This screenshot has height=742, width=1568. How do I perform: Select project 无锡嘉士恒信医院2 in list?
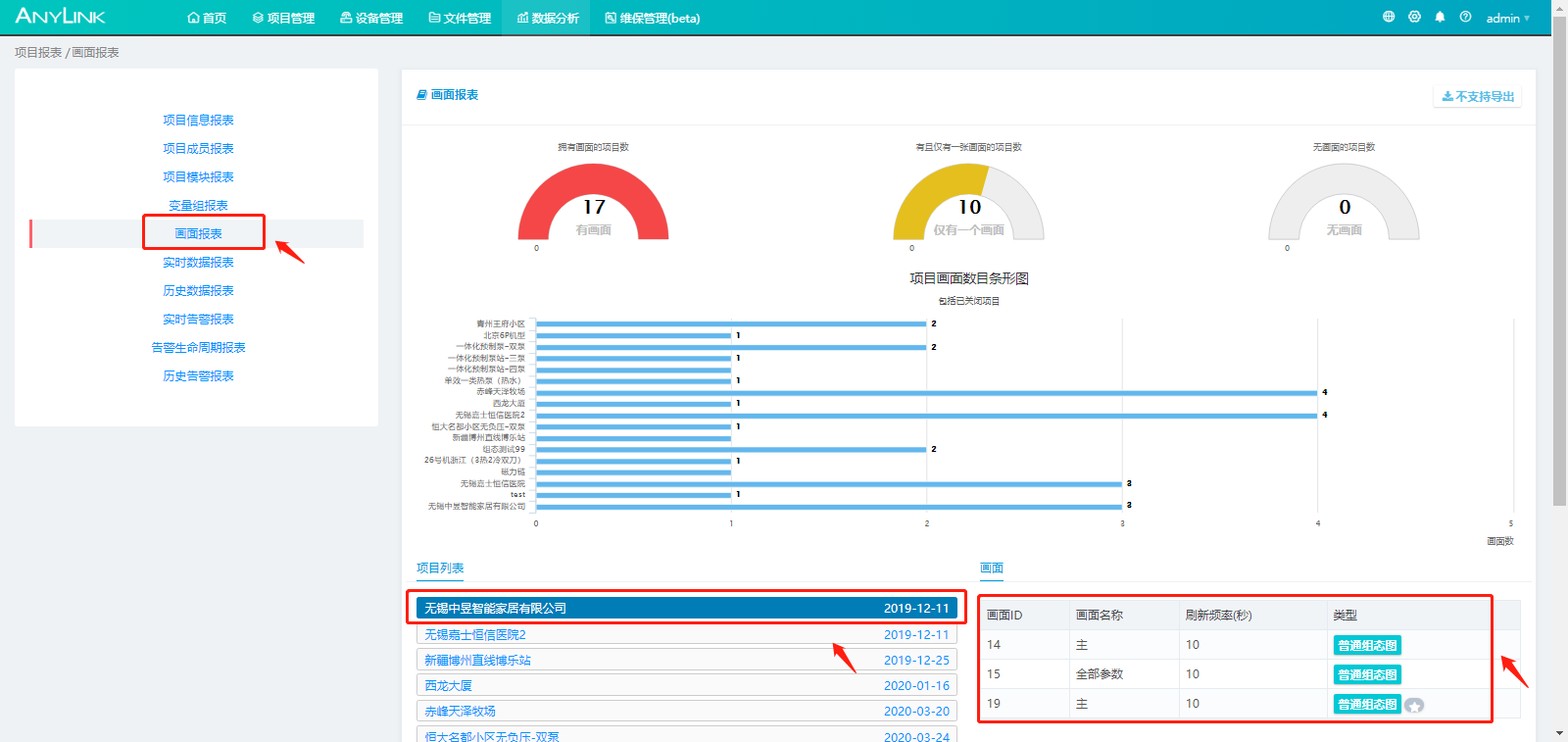click(686, 634)
